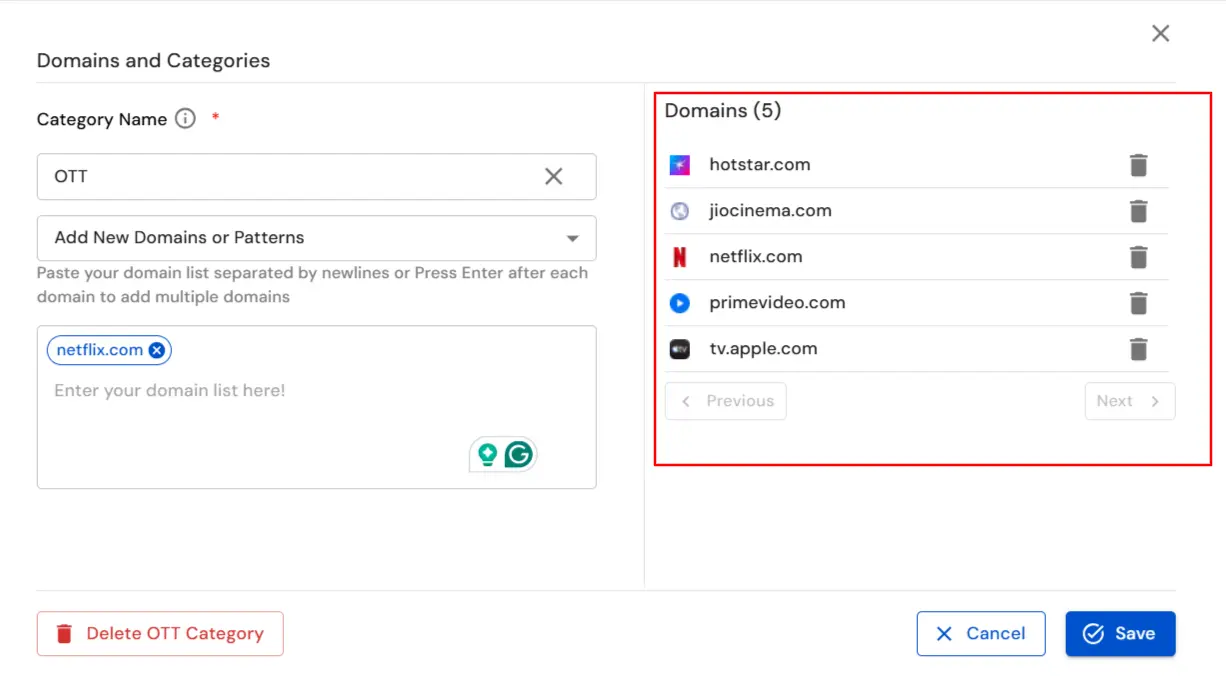Delete tv.apple.com using the bin icon

[1138, 348]
